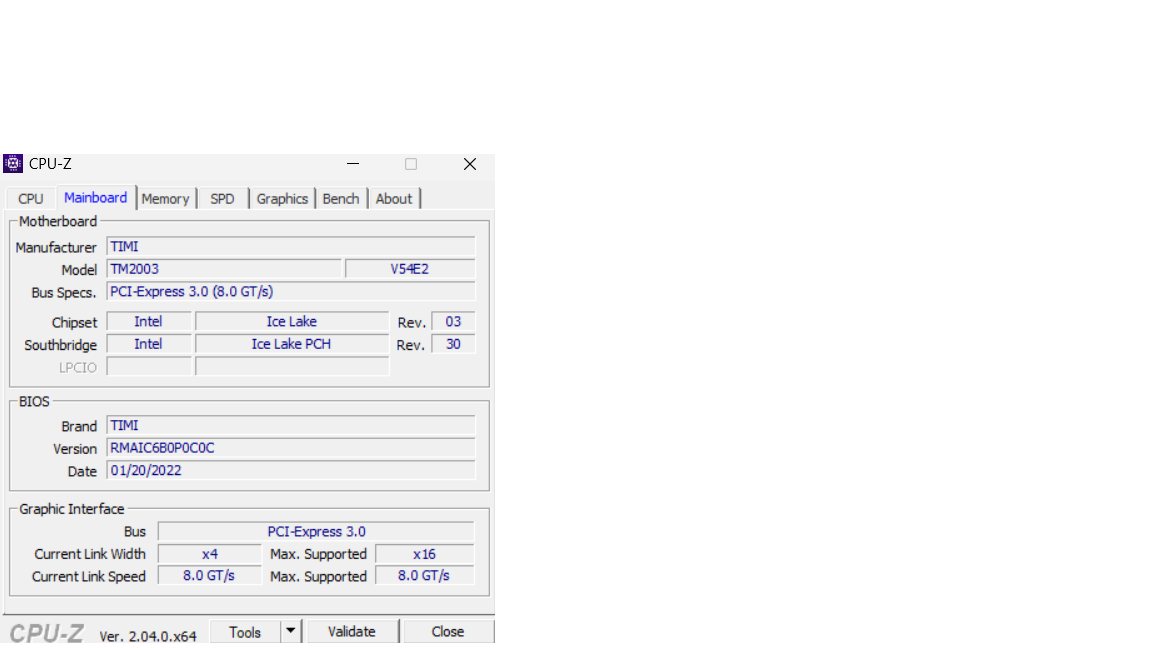1152x648 pixels.
Task: Click the version text Ver. 2.04.0.x64
Action: (x=148, y=636)
